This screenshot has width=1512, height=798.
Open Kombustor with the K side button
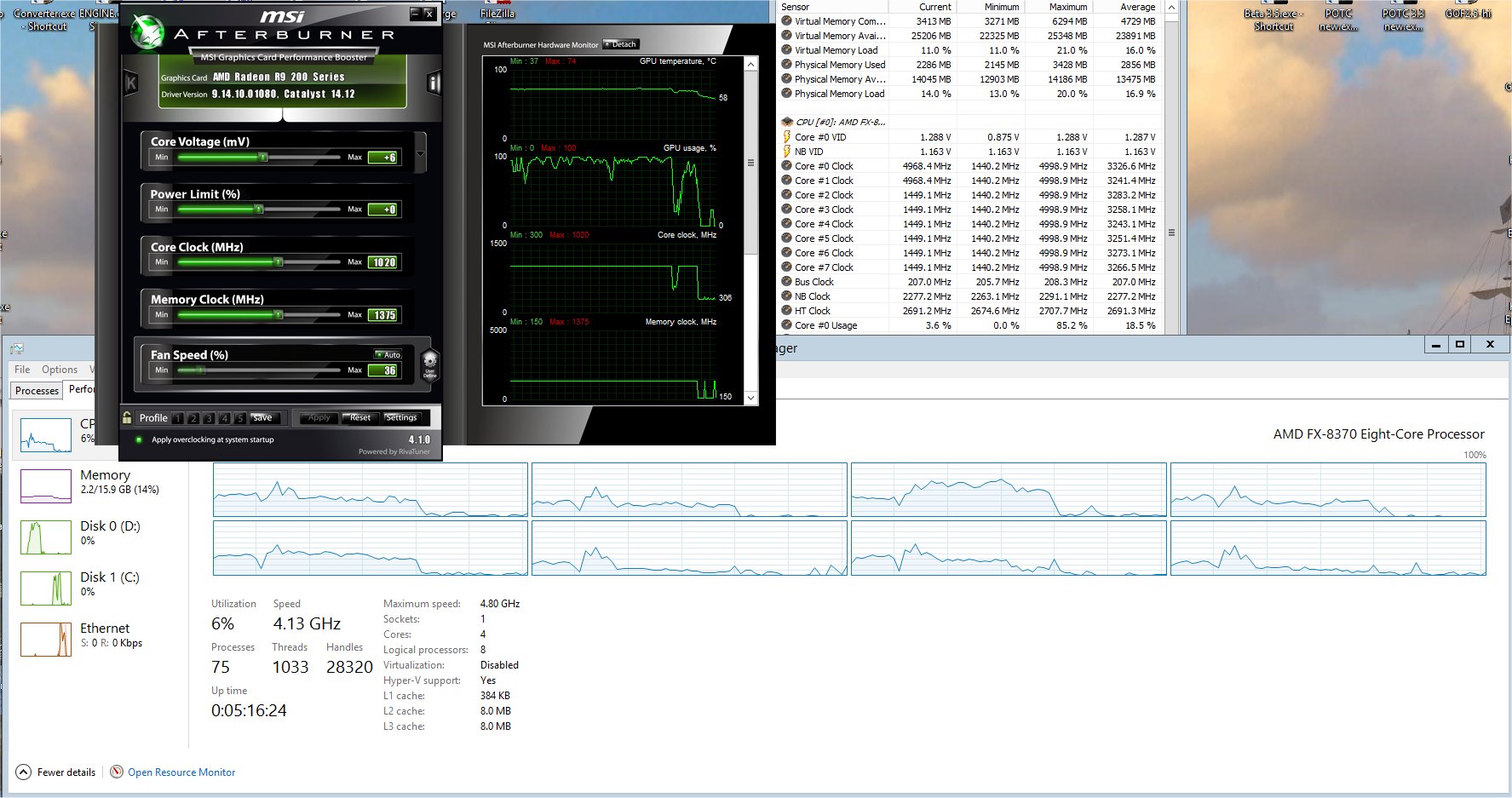click(x=131, y=83)
